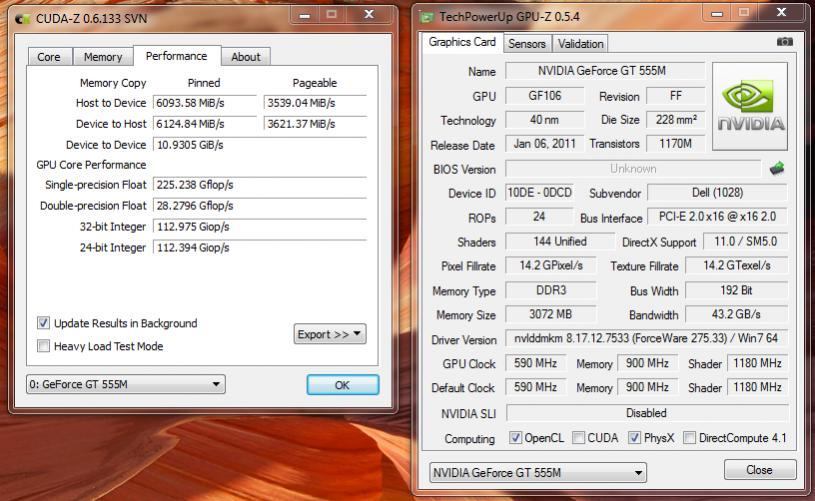Click Host to Device pageable value 3539.04 MiB/s

pyautogui.click(x=315, y=103)
